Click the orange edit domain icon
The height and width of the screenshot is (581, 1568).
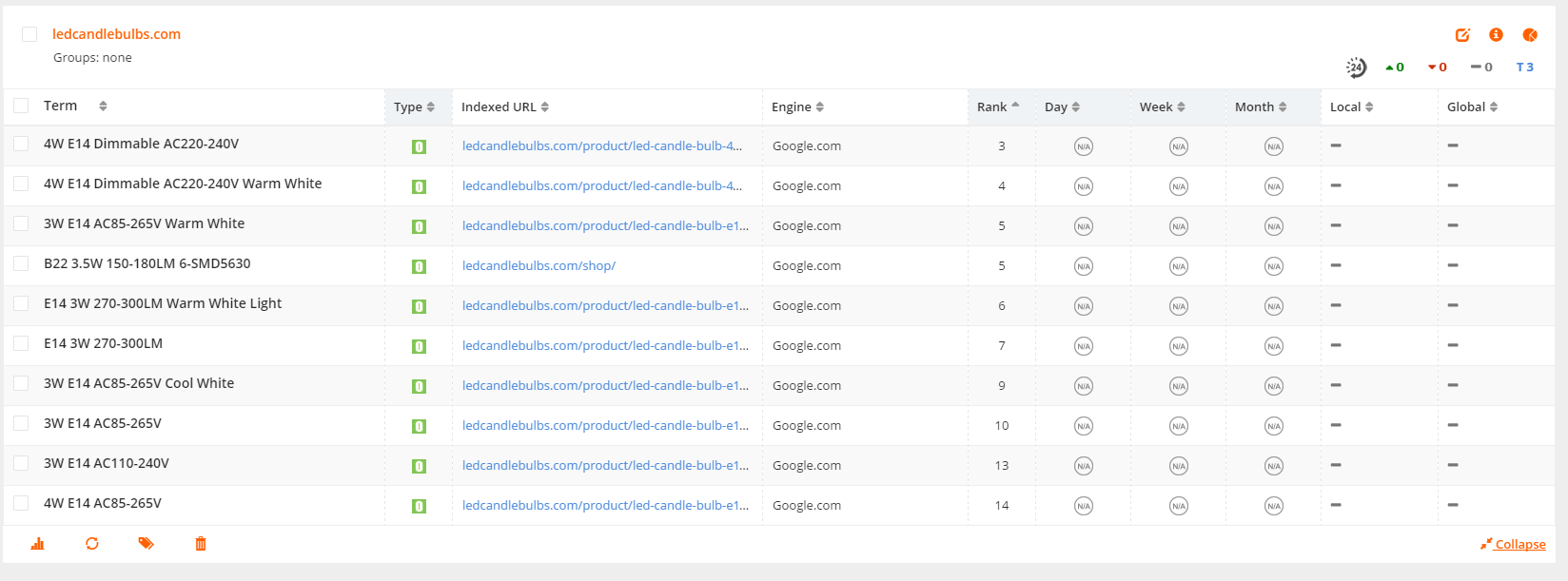pos(1462,35)
